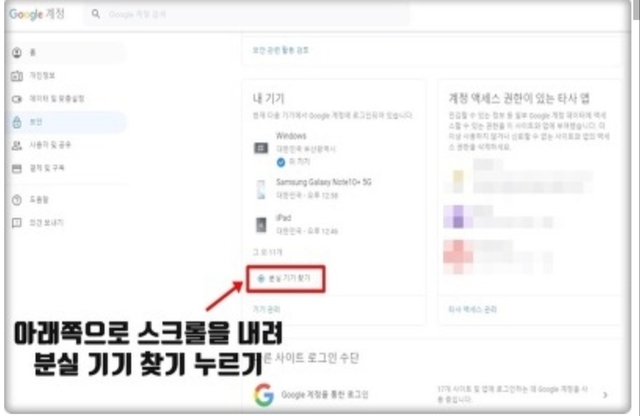Click the 보안 lock icon
Viewport: 640px width, 416px height.
16,122
